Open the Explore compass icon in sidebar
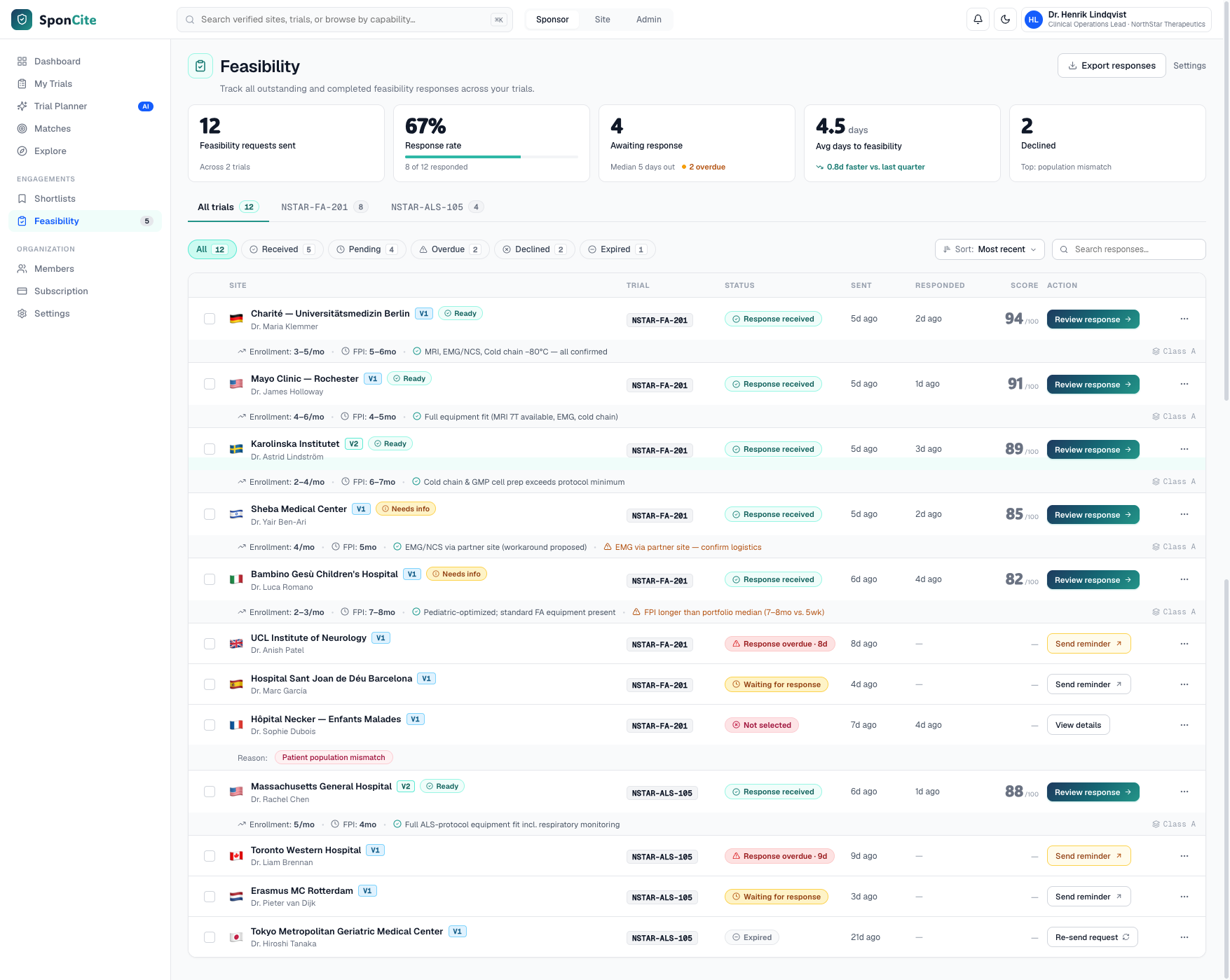Viewport: 1230px width, 980px height. (x=22, y=151)
